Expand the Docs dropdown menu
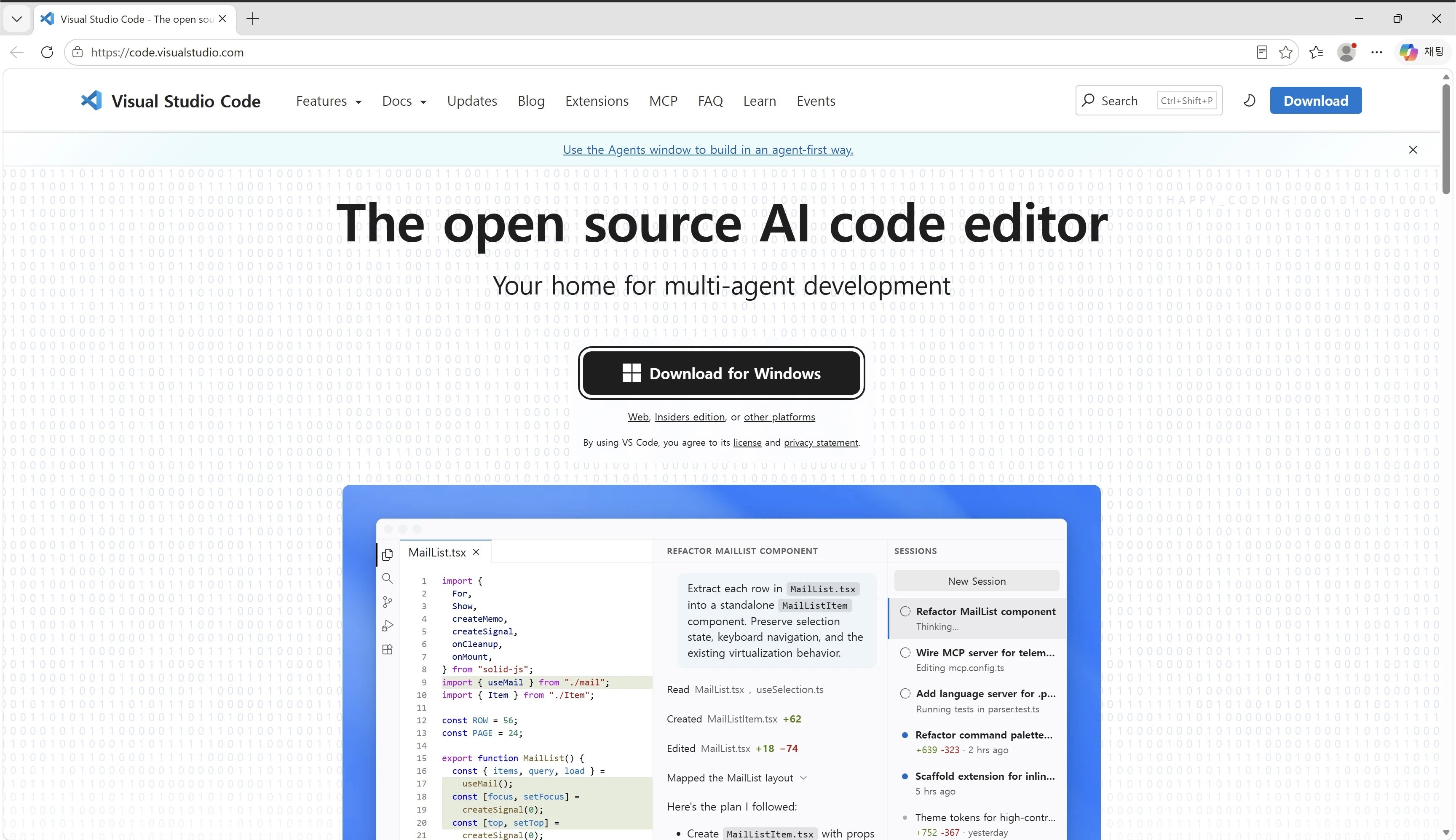This screenshot has width=1456, height=840. (404, 101)
